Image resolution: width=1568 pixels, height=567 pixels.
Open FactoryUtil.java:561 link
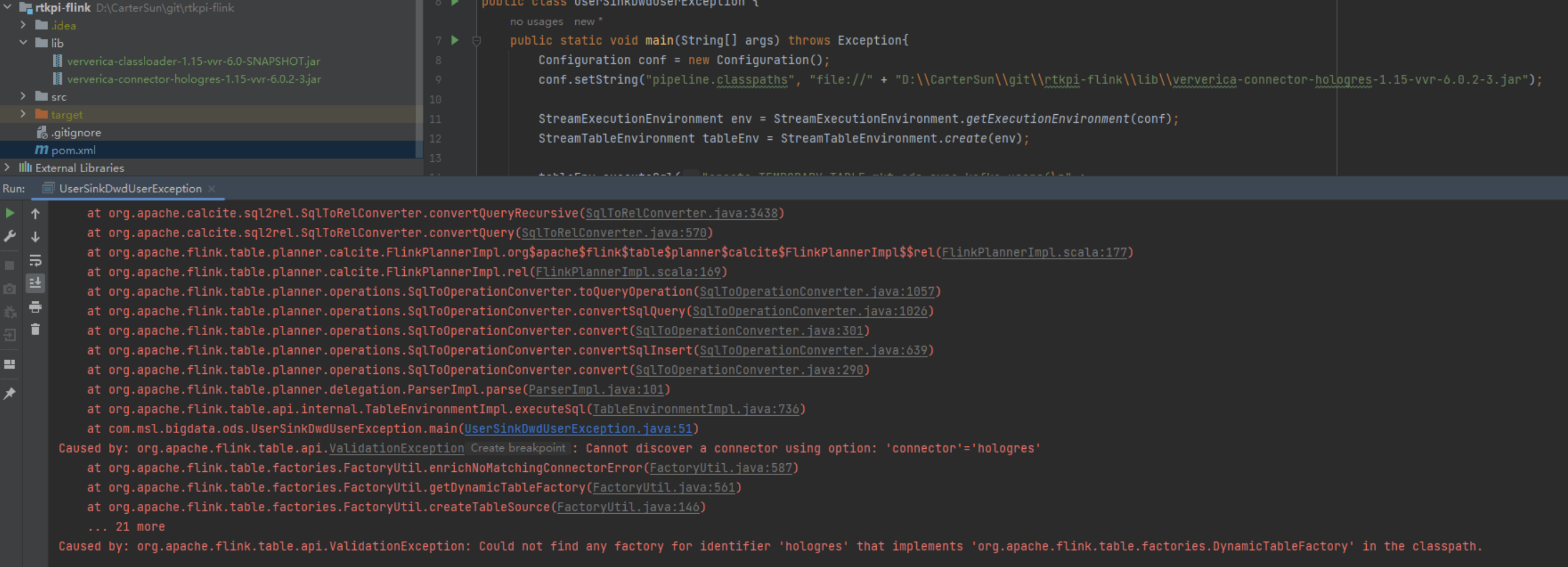pyautogui.click(x=664, y=488)
